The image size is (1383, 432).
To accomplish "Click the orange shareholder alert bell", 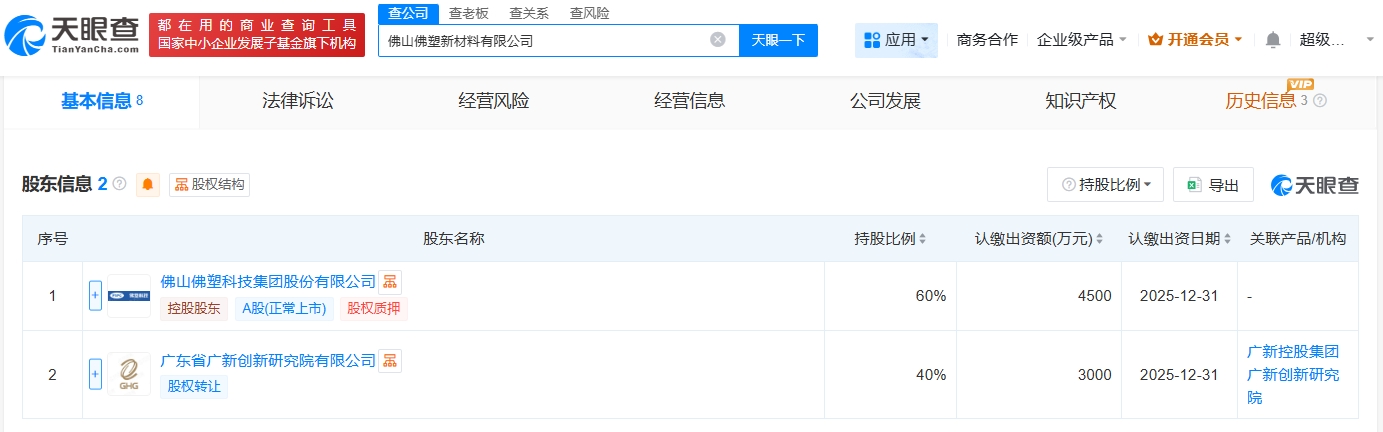I will click(148, 185).
